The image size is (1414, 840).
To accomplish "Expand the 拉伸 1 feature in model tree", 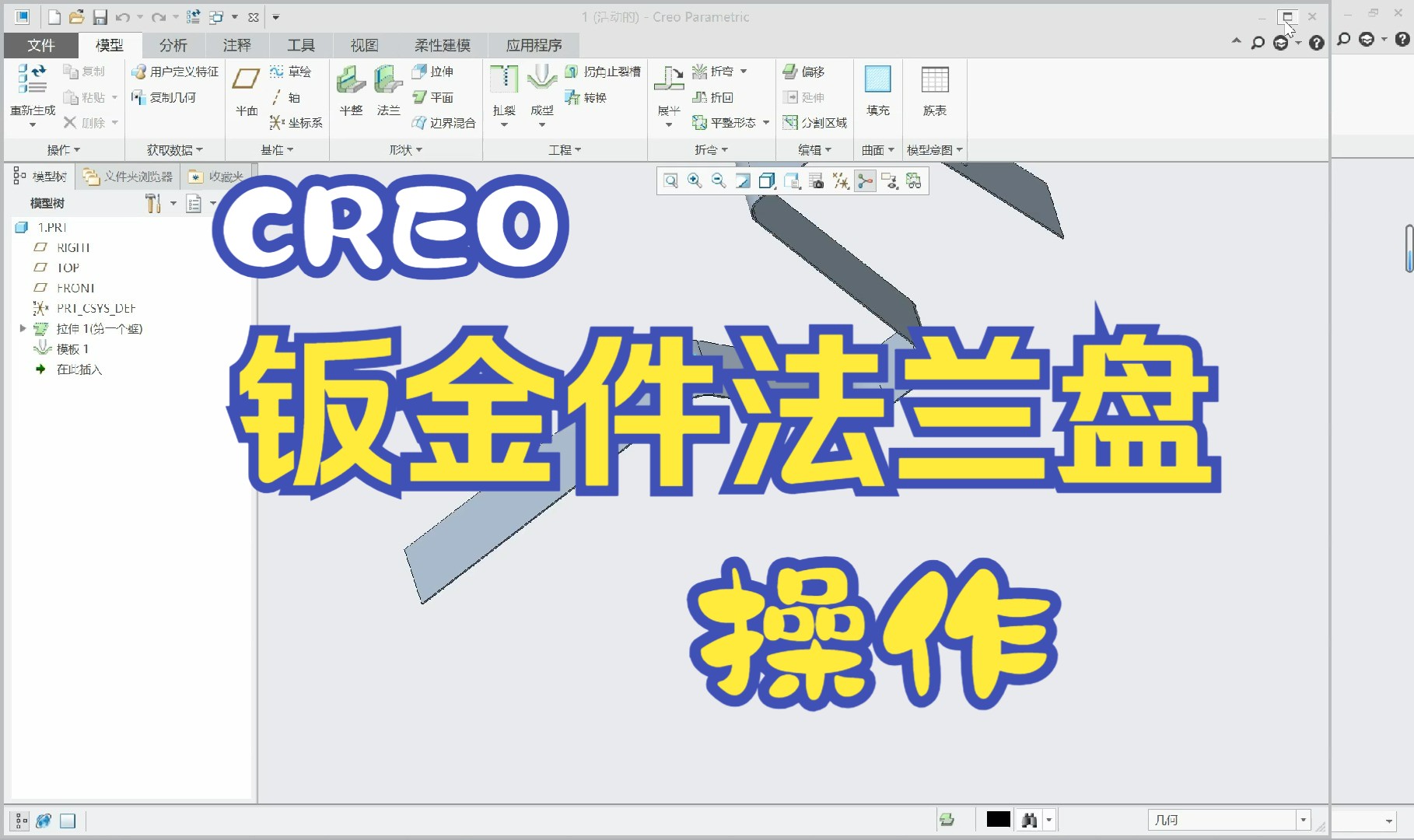I will [23, 328].
